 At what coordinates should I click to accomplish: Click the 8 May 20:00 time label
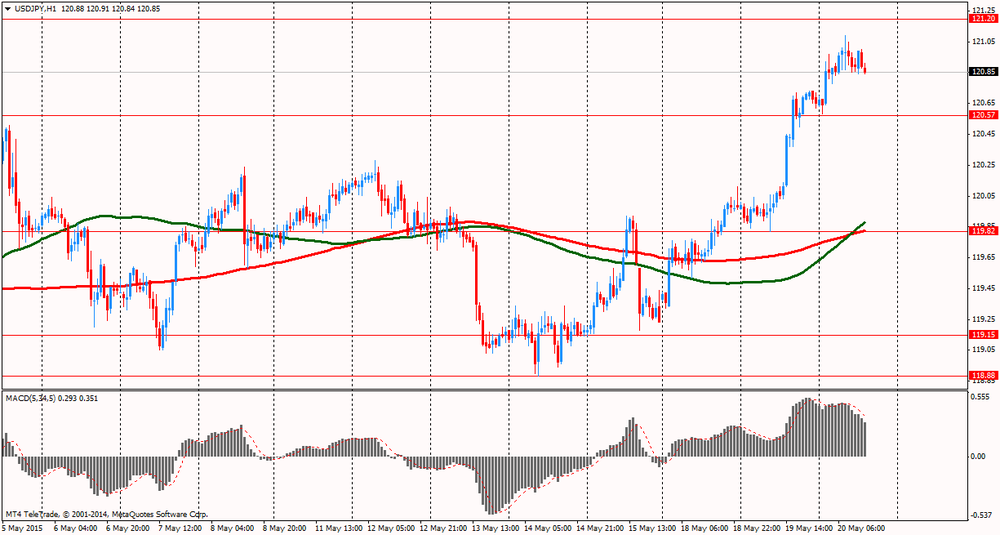click(283, 529)
